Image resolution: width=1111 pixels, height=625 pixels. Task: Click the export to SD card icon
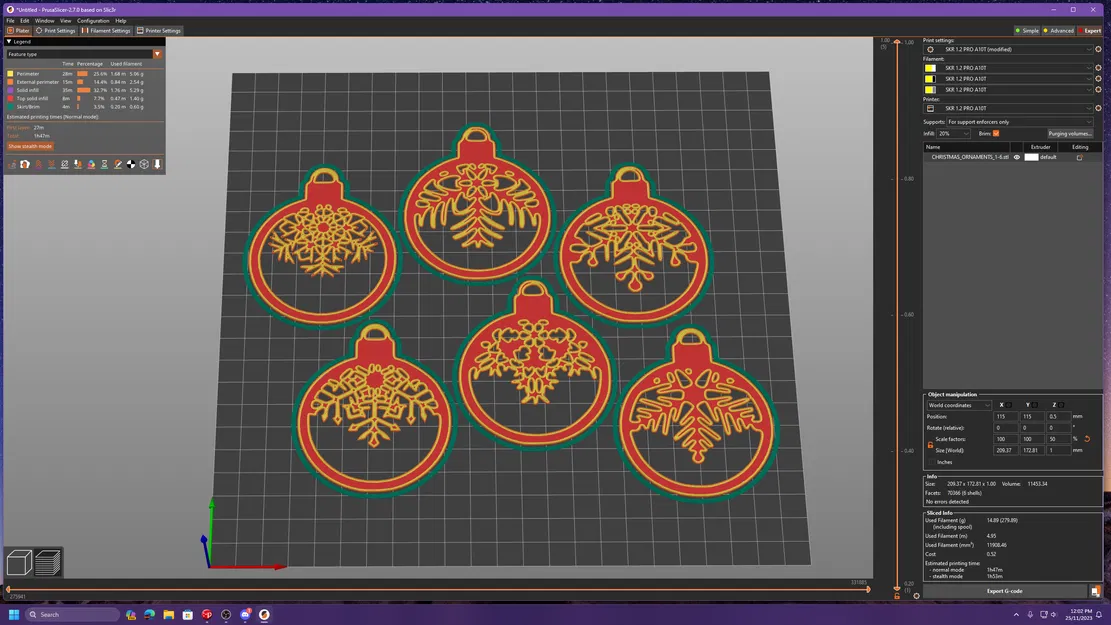1095,591
